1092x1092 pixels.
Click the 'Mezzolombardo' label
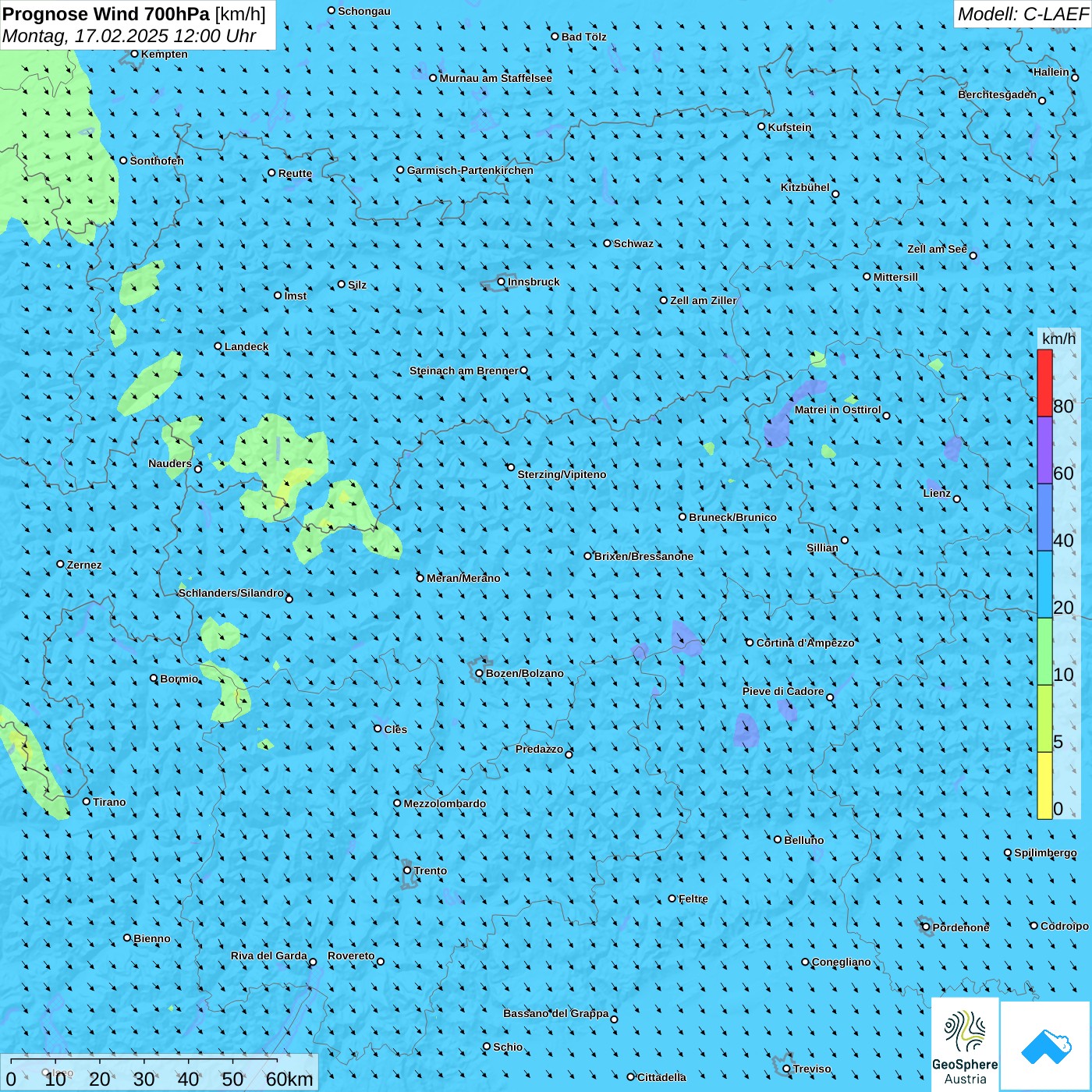(x=445, y=803)
